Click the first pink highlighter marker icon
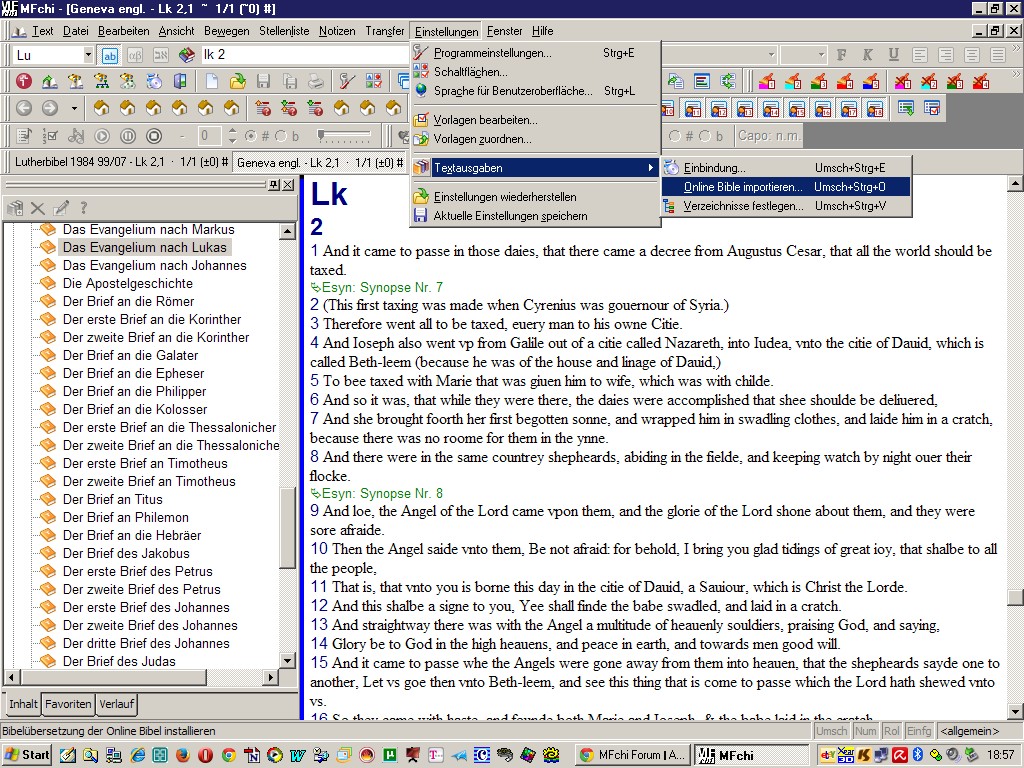The width and height of the screenshot is (1024, 768). point(767,82)
